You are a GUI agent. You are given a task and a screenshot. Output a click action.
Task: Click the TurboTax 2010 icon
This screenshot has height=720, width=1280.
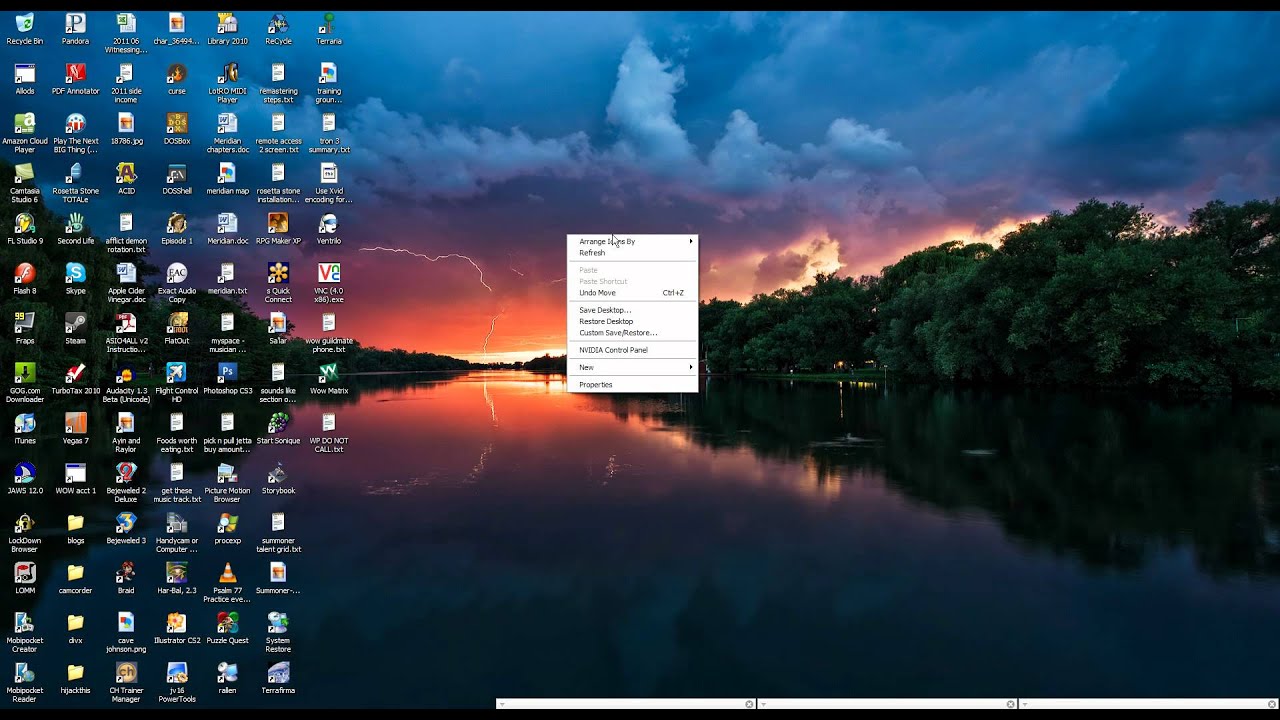[x=75, y=379]
